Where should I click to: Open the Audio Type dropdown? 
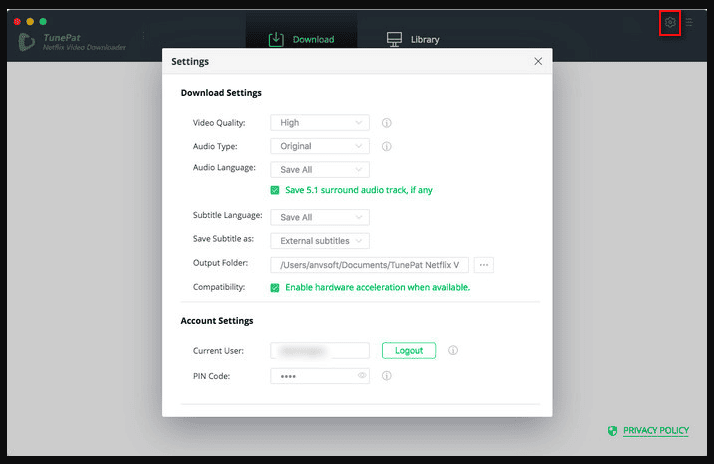[x=320, y=146]
